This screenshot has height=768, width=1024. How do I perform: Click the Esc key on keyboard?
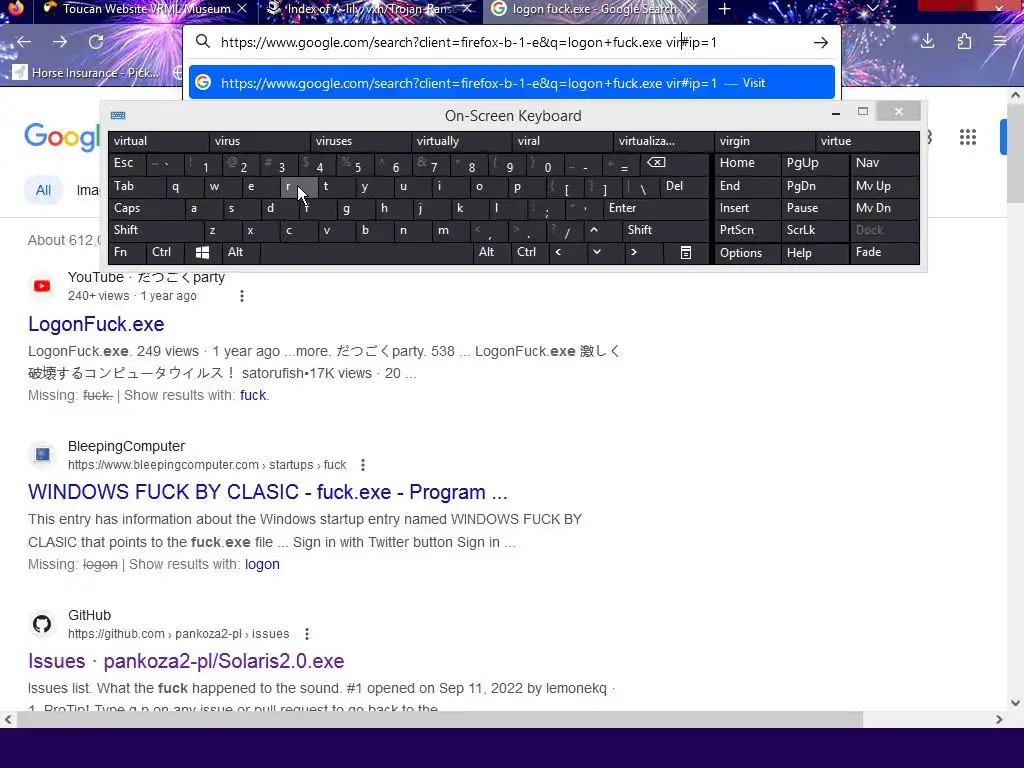point(127,163)
